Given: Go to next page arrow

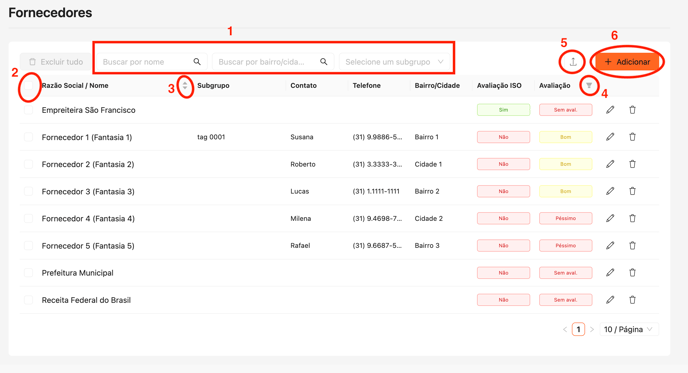Looking at the screenshot, I should [x=592, y=329].
